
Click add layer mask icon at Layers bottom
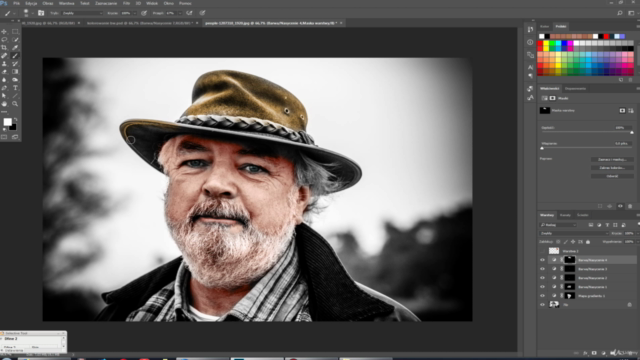coord(594,353)
